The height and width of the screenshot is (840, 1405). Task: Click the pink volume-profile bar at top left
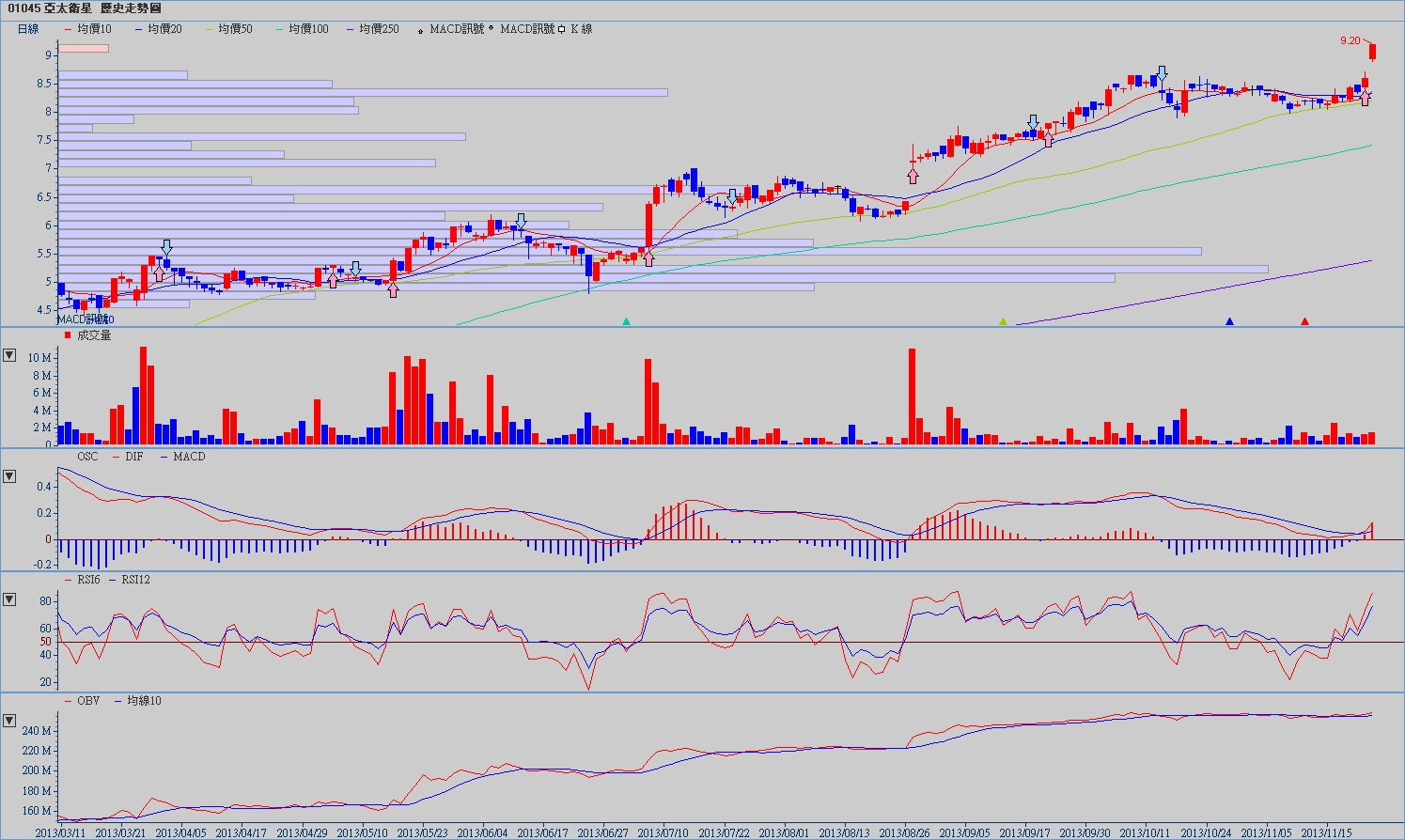pos(84,48)
